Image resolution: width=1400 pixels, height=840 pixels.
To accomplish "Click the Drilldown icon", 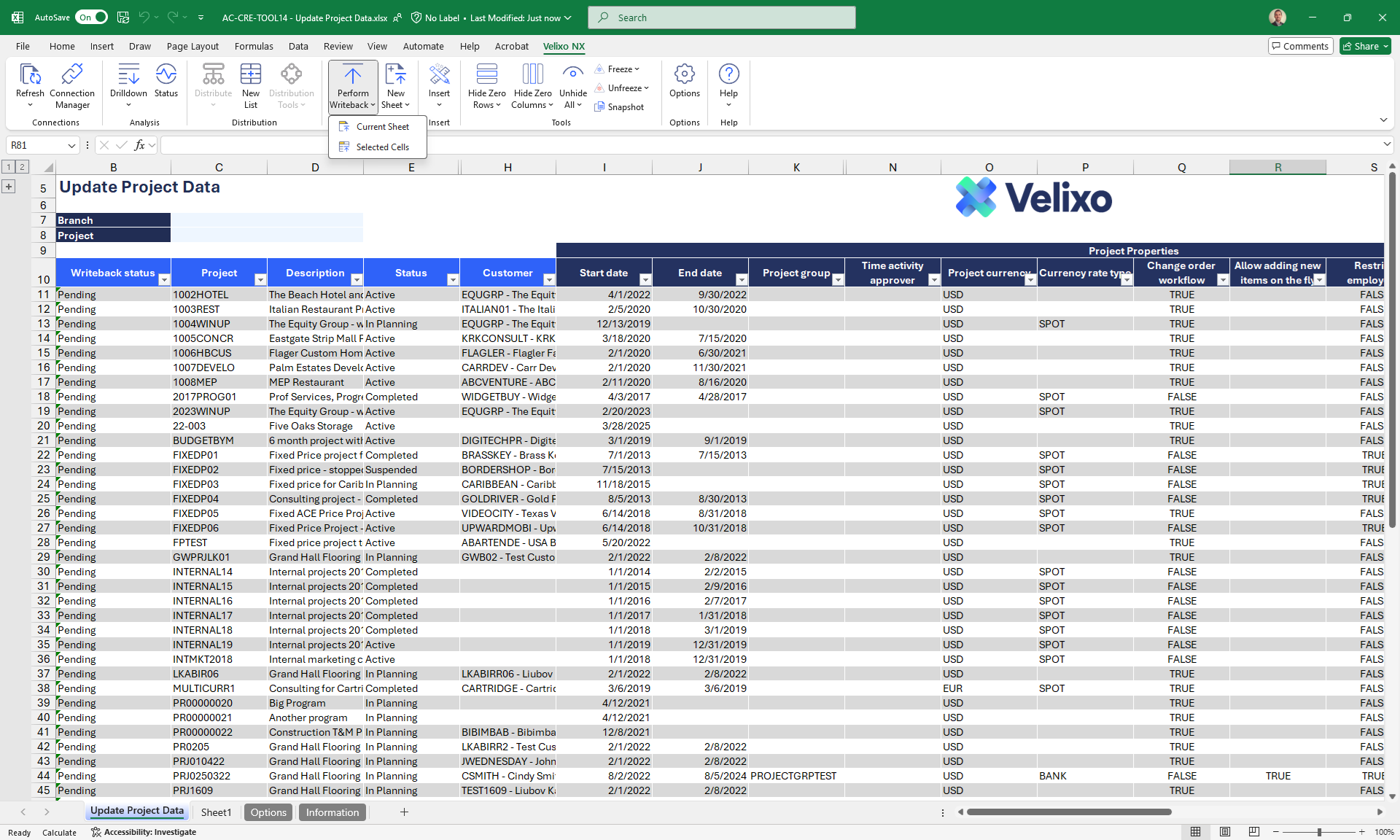I will 128,75.
